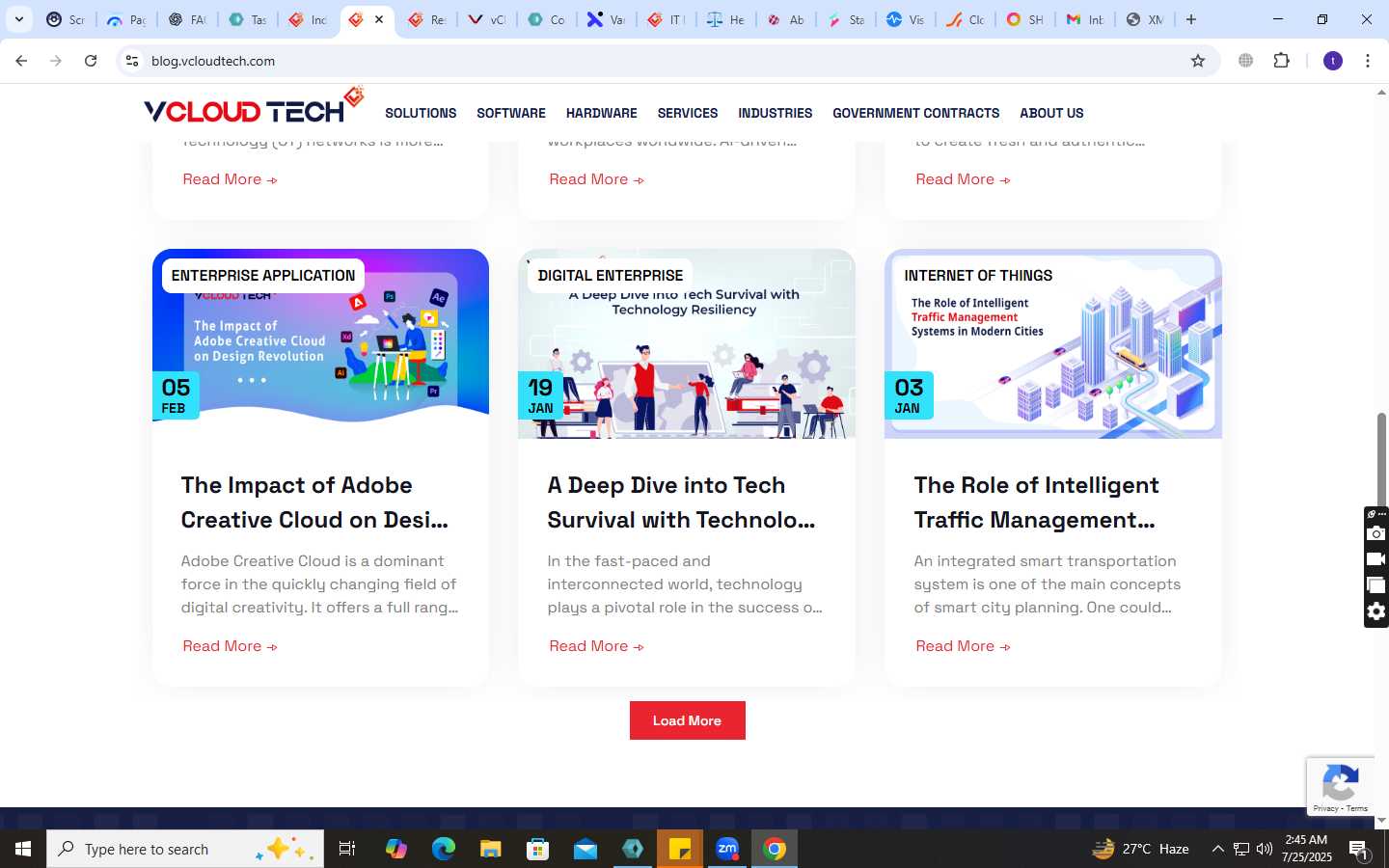Viewport: 1389px width, 868px height.
Task: Switch to the 'Pag' tab
Action: (x=126, y=19)
